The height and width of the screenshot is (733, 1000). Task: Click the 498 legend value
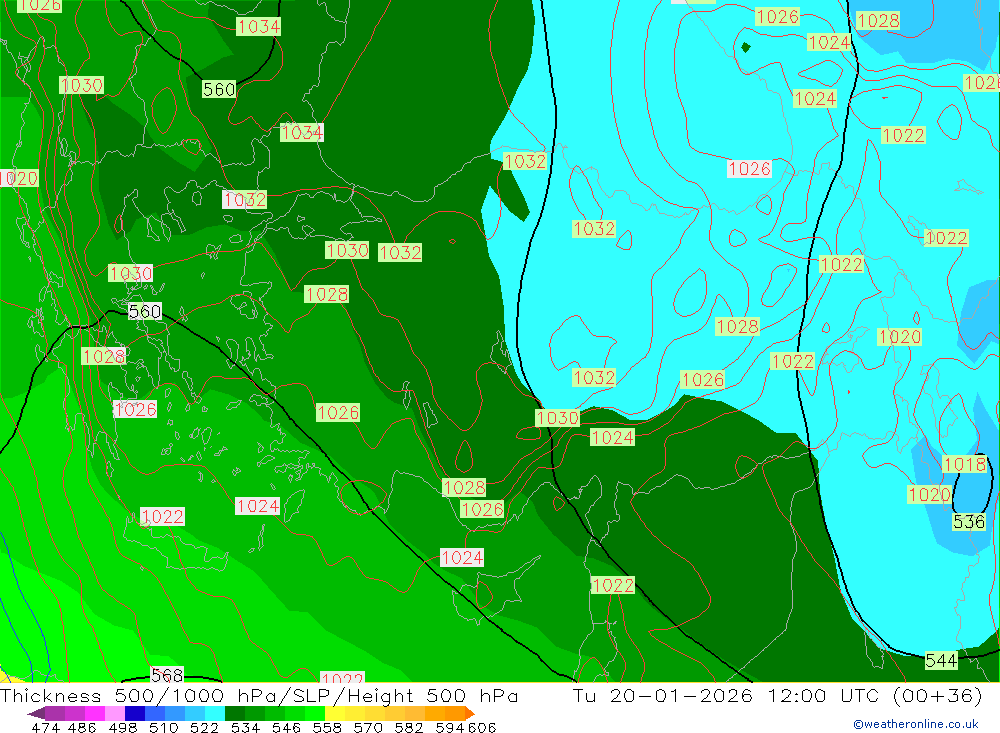coord(122,727)
